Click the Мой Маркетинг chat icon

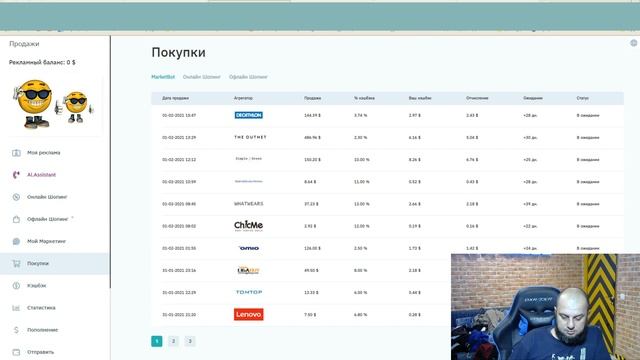[16, 241]
